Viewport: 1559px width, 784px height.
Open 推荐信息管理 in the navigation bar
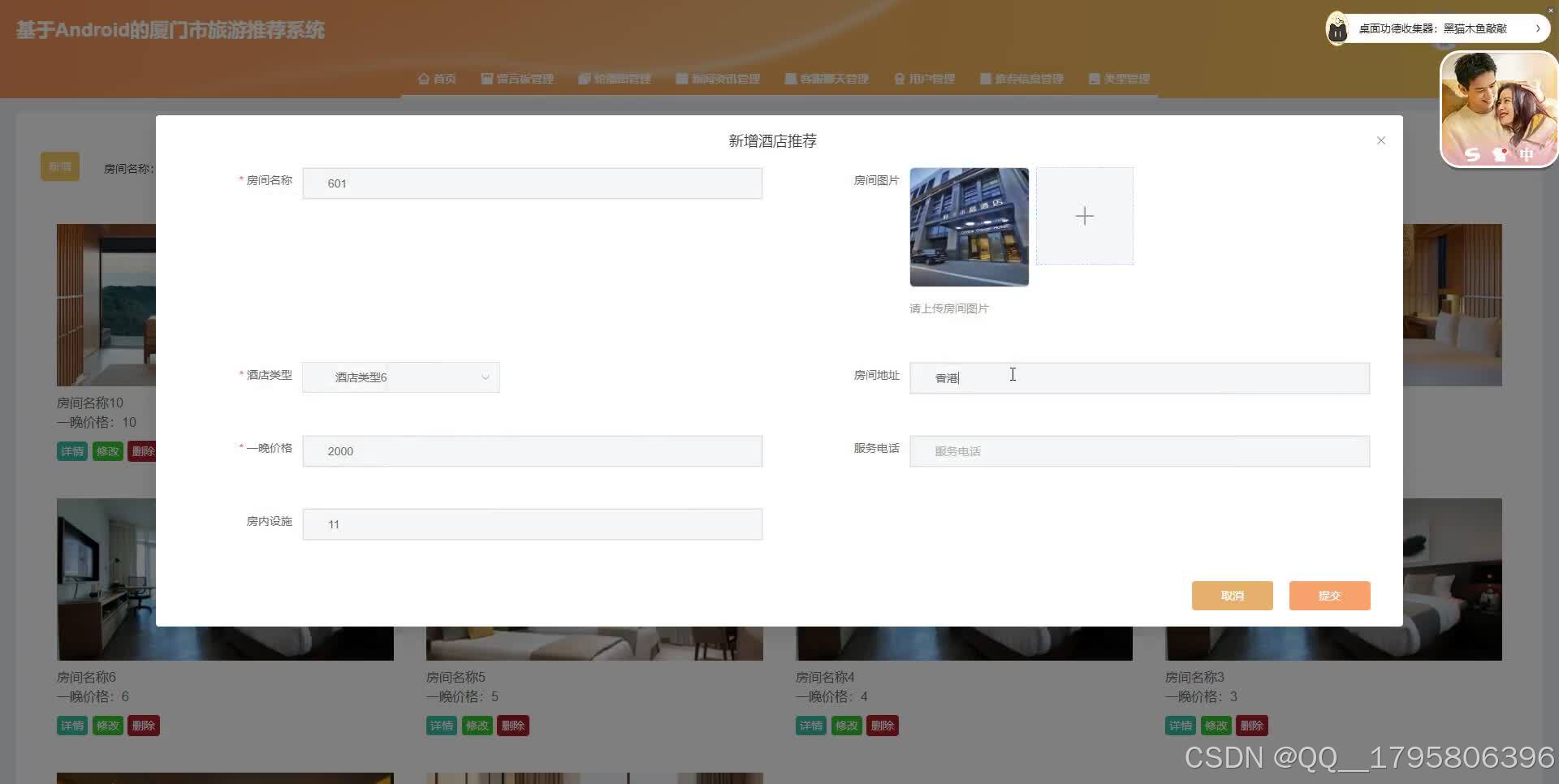coord(1021,79)
